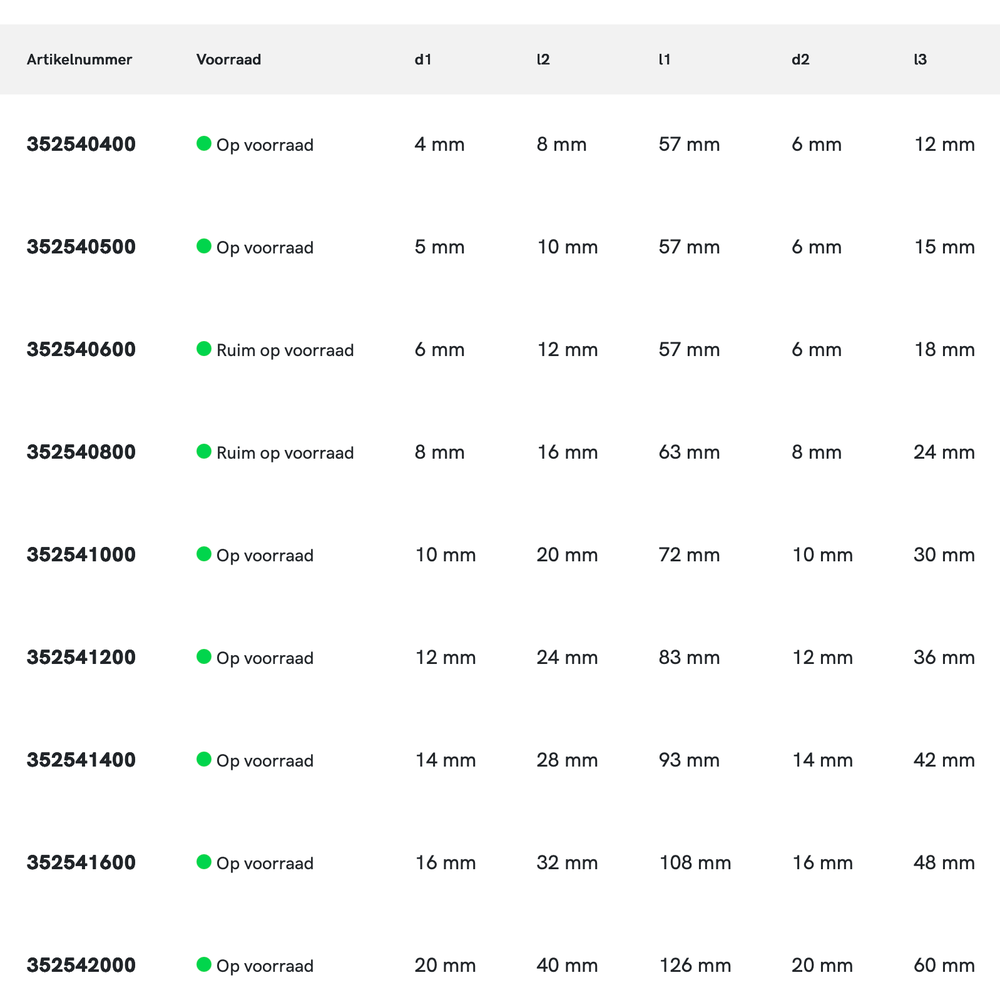Click green stock dot for 352542000
Image resolution: width=1000 pixels, height=1000 pixels.
click(x=204, y=965)
